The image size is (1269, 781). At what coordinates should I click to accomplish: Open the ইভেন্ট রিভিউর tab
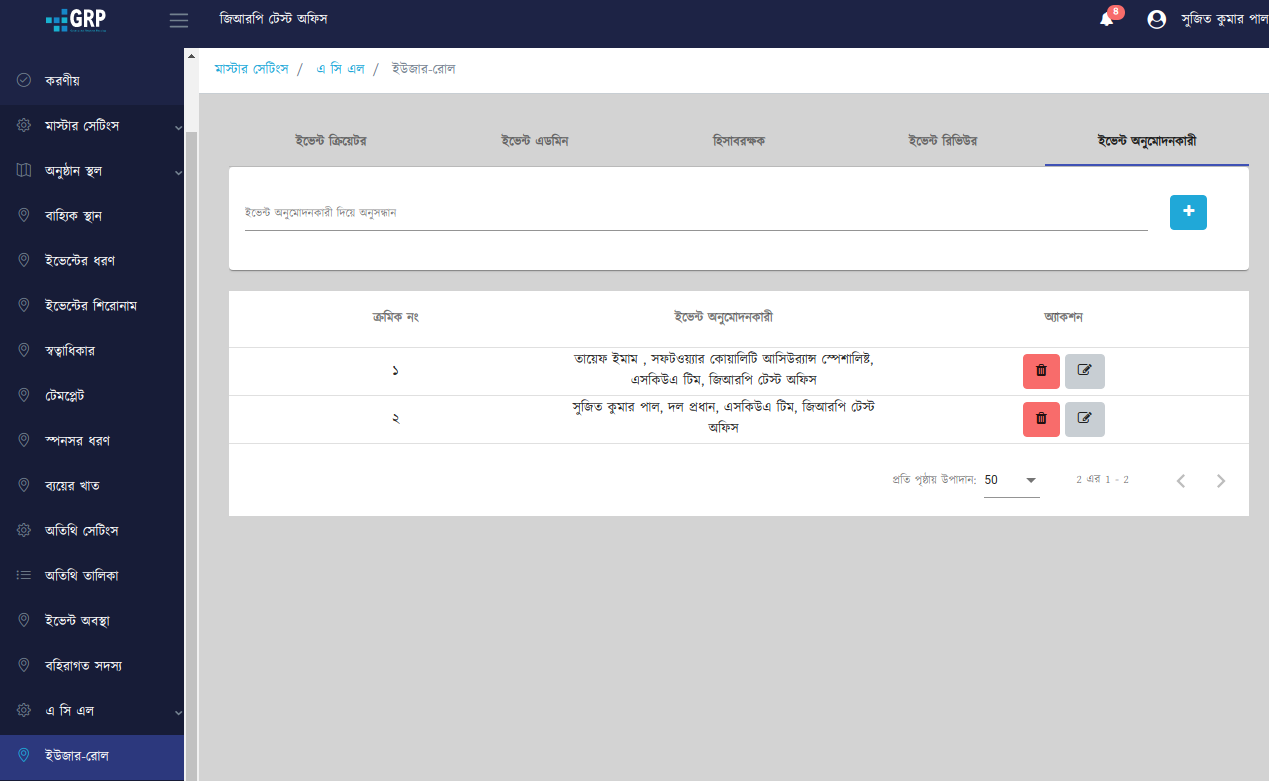(x=942, y=141)
